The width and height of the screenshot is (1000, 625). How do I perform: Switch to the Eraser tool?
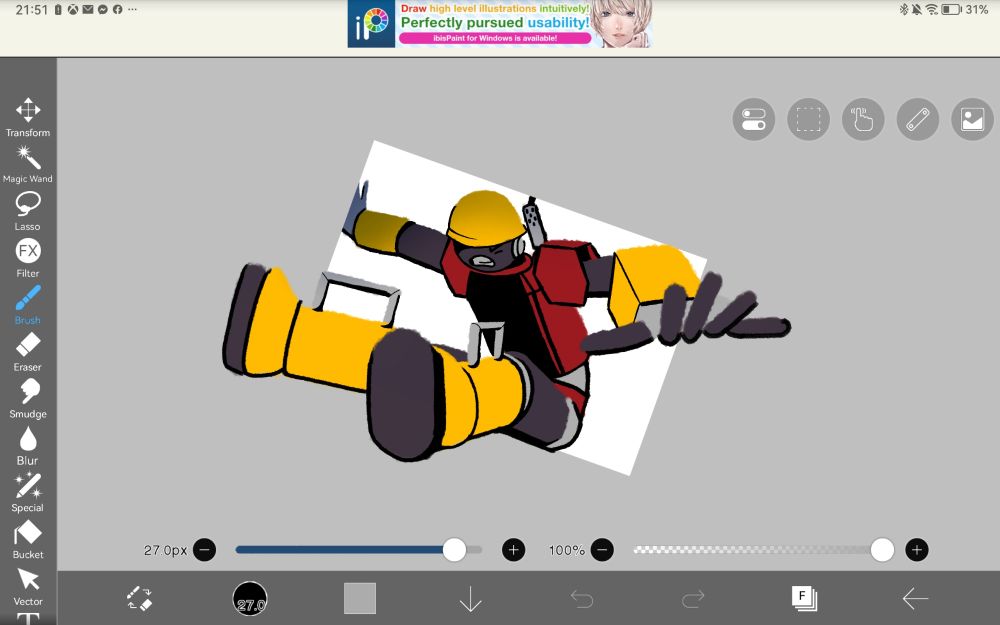click(27, 352)
